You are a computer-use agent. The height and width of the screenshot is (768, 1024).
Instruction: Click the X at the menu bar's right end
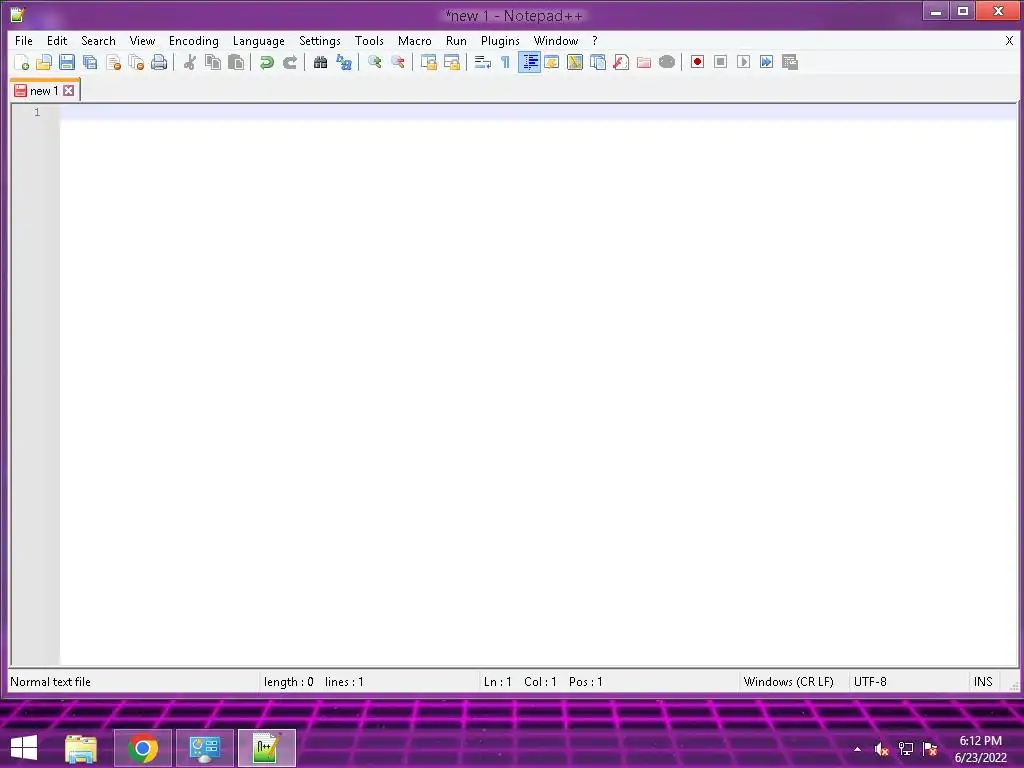click(x=1009, y=40)
